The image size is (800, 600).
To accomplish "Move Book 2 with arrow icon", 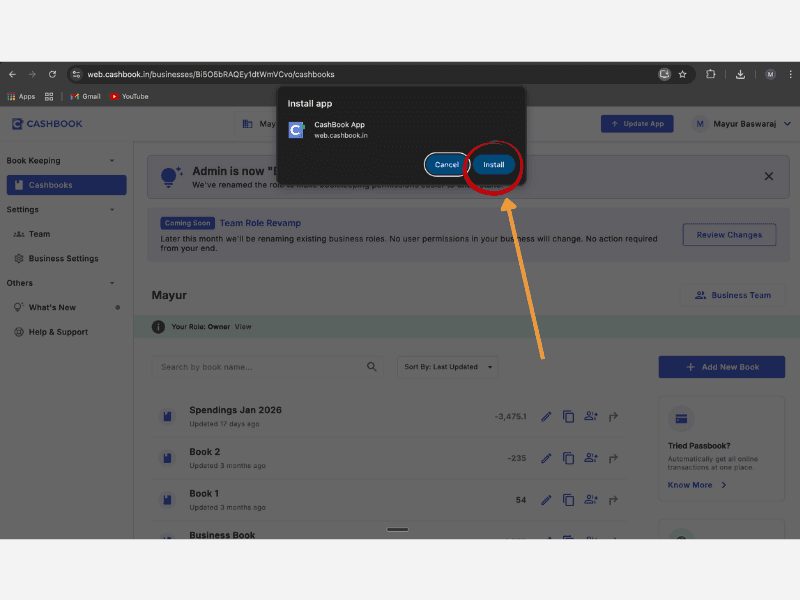I will coord(613,459).
